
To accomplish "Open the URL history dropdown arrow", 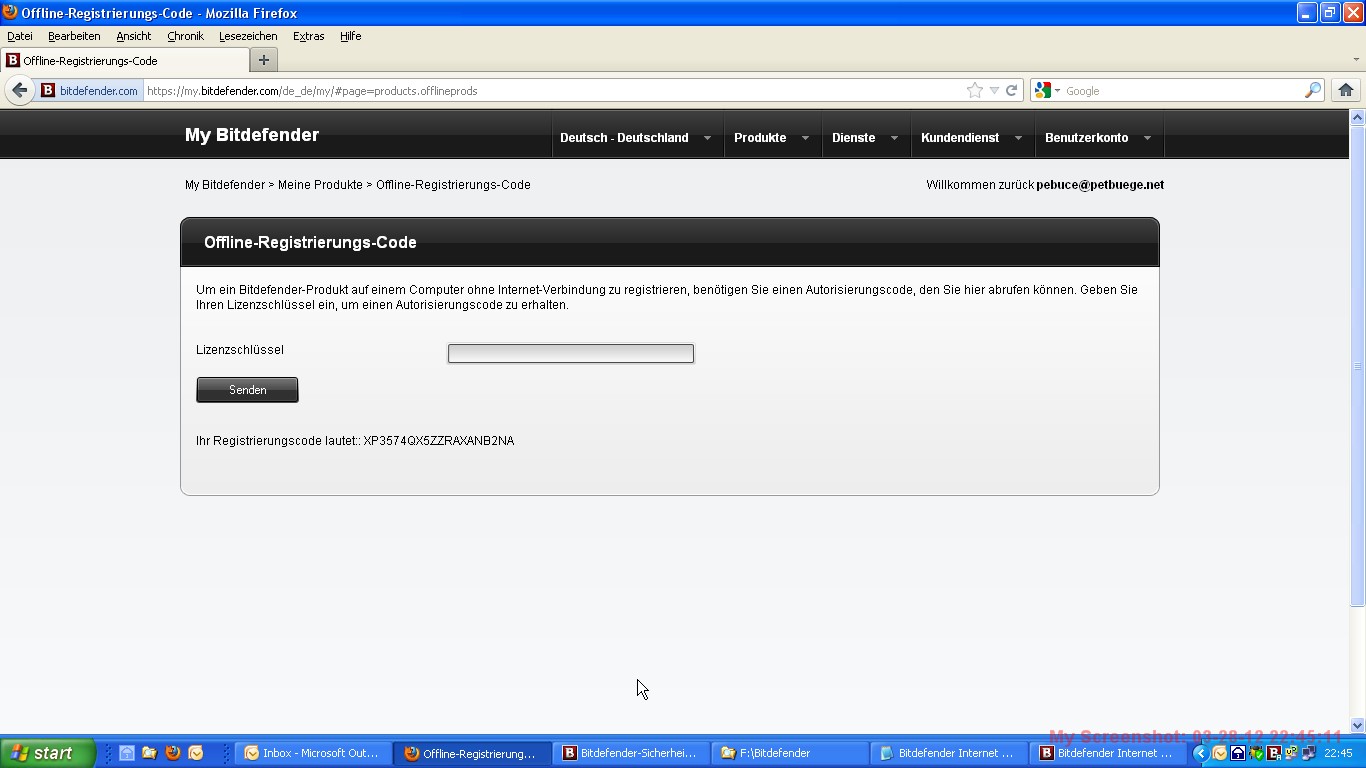I will pyautogui.click(x=994, y=90).
